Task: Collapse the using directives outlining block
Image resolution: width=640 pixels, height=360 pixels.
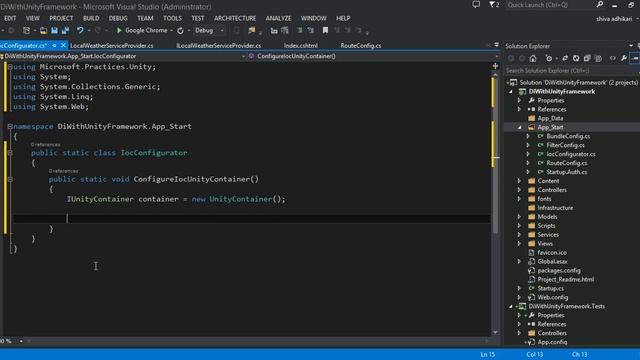Action: [10, 67]
